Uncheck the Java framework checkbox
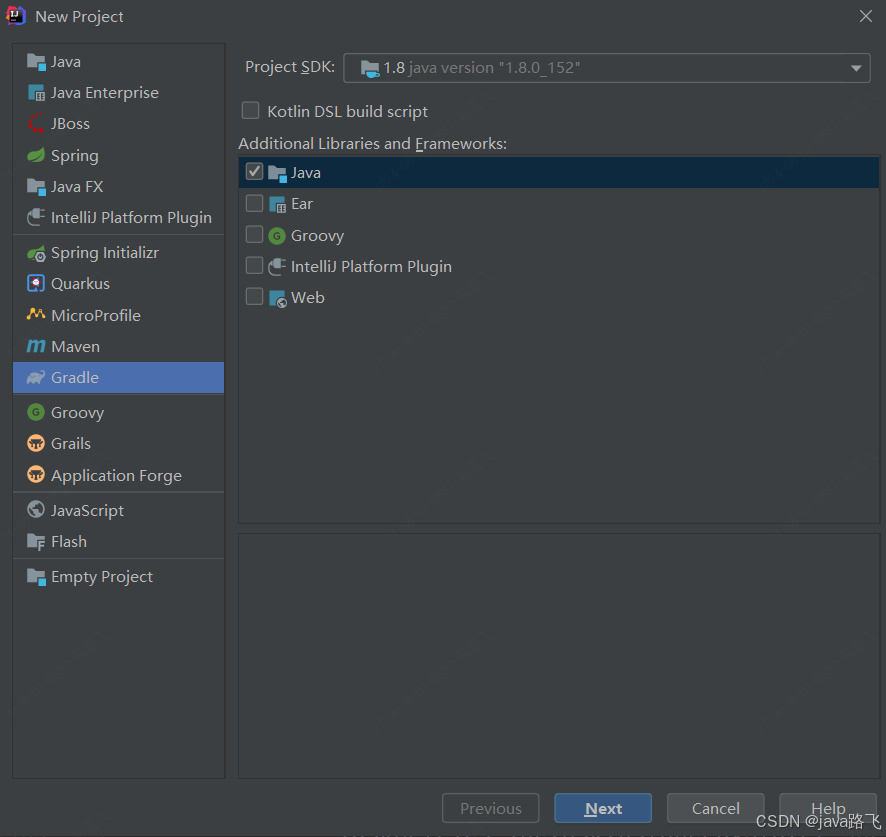Viewport: 886px width, 837px height. coord(254,171)
